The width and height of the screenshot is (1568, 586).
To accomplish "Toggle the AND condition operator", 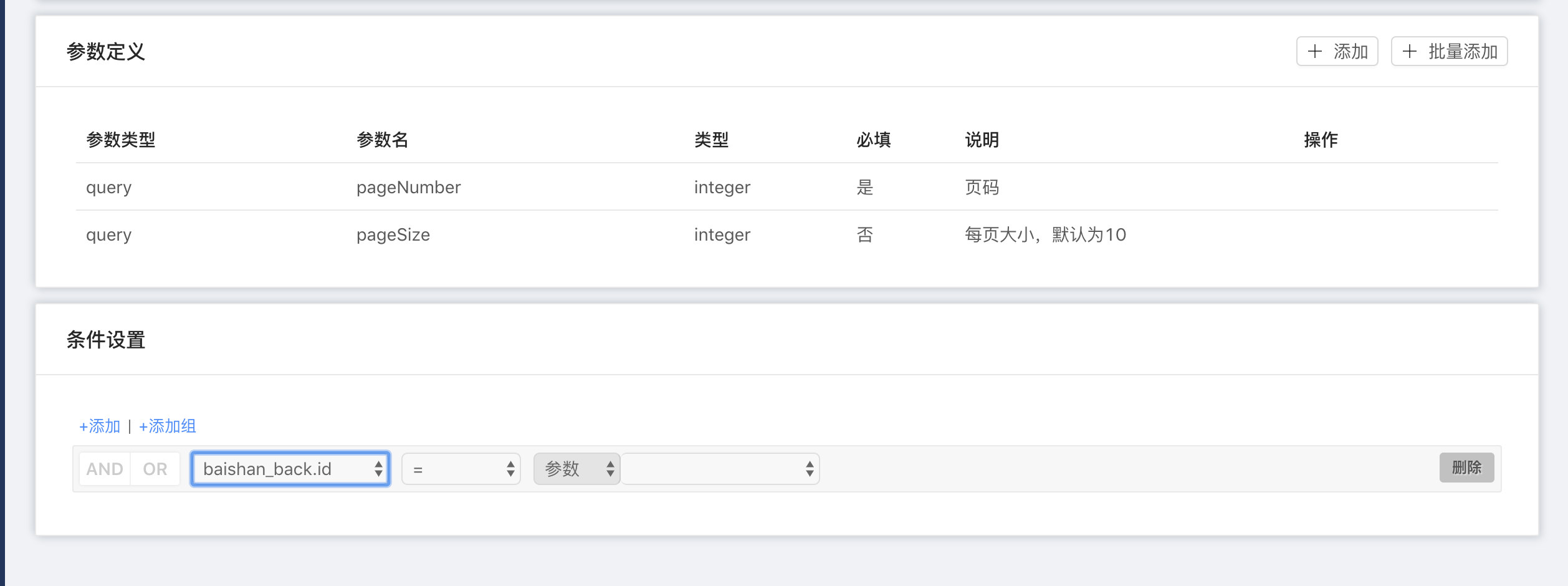I will tap(105, 469).
